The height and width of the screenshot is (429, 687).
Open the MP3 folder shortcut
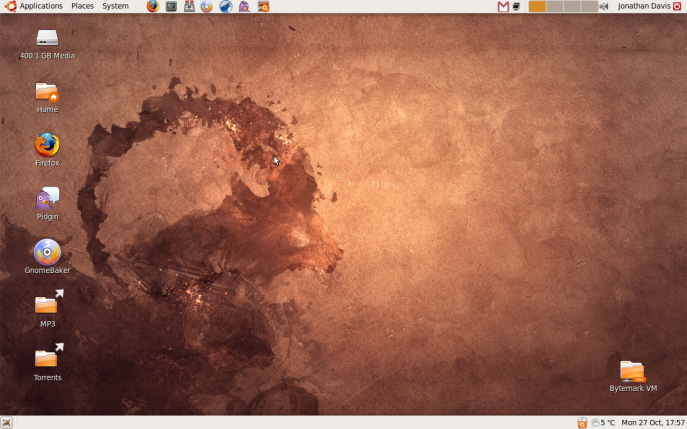(x=47, y=304)
